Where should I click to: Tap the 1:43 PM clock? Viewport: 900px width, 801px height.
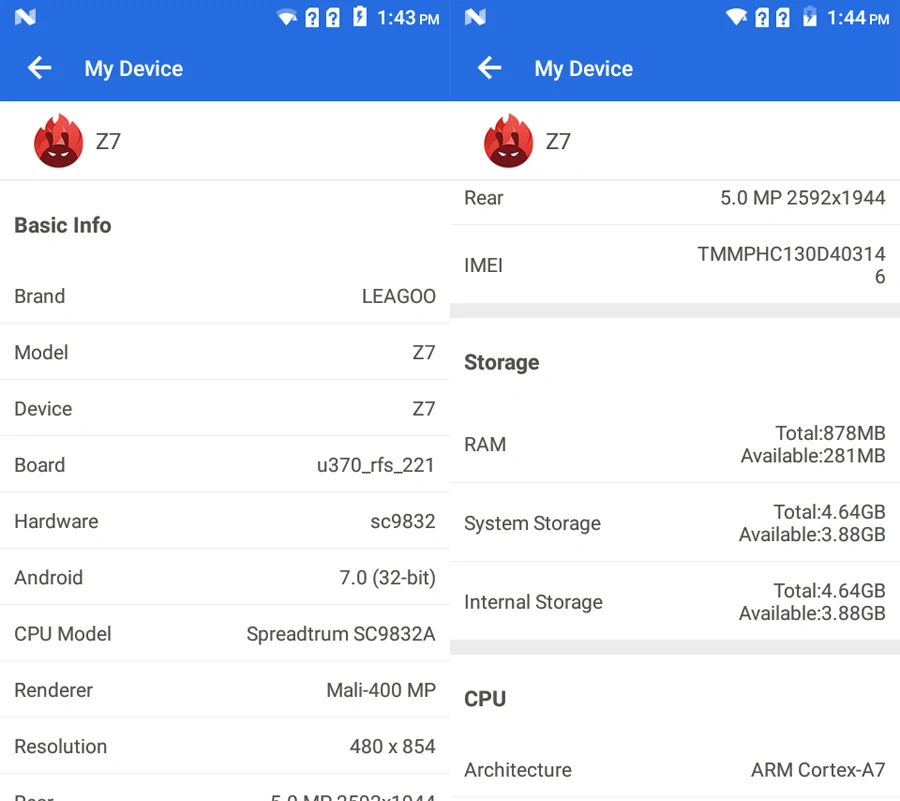408,18
